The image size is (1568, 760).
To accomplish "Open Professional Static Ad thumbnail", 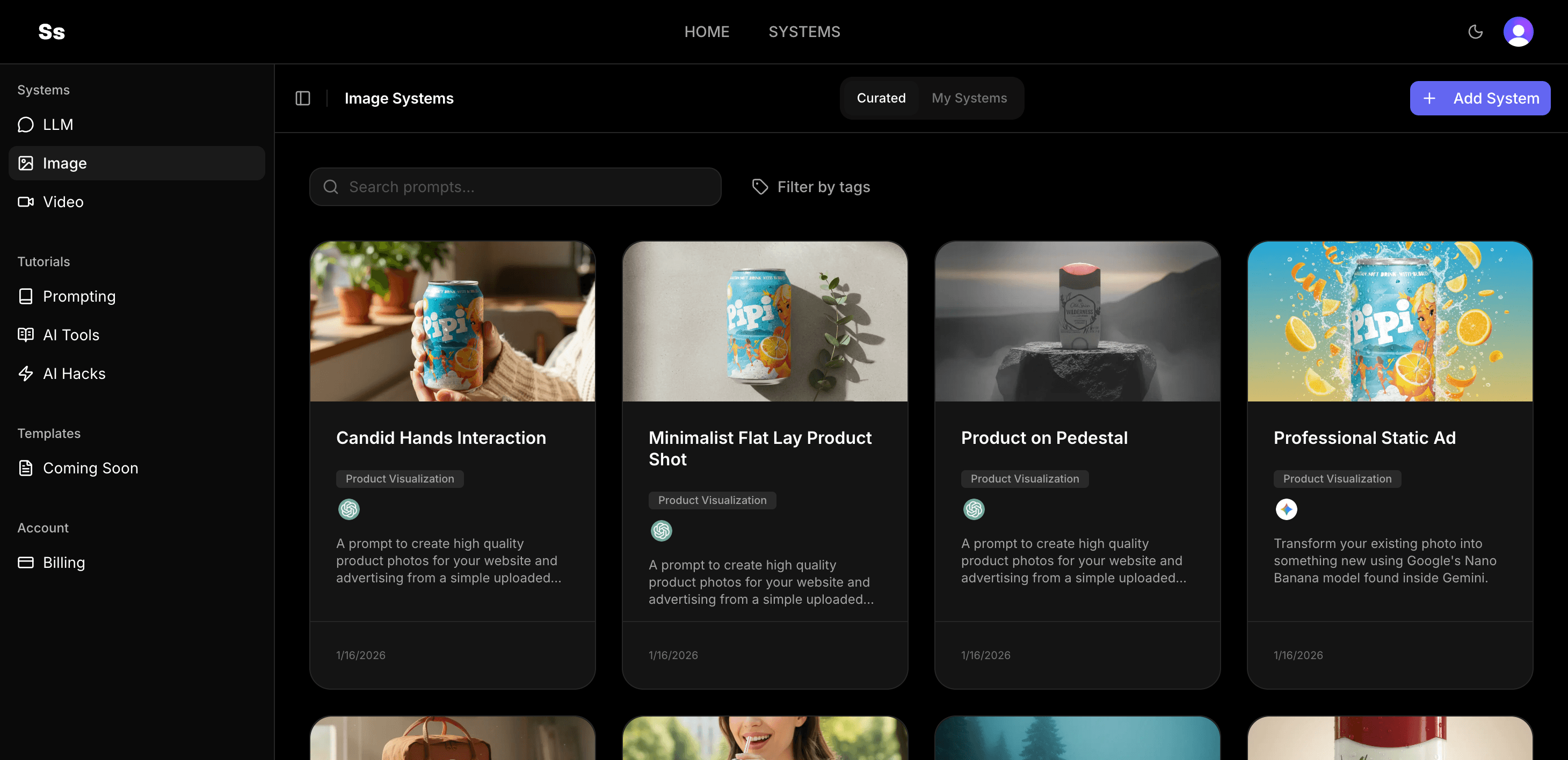I will pos(1390,321).
